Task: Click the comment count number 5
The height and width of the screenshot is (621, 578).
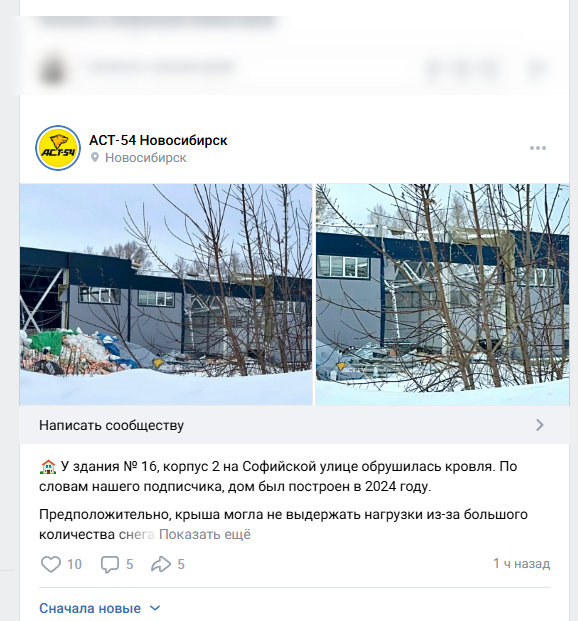Action: click(130, 564)
